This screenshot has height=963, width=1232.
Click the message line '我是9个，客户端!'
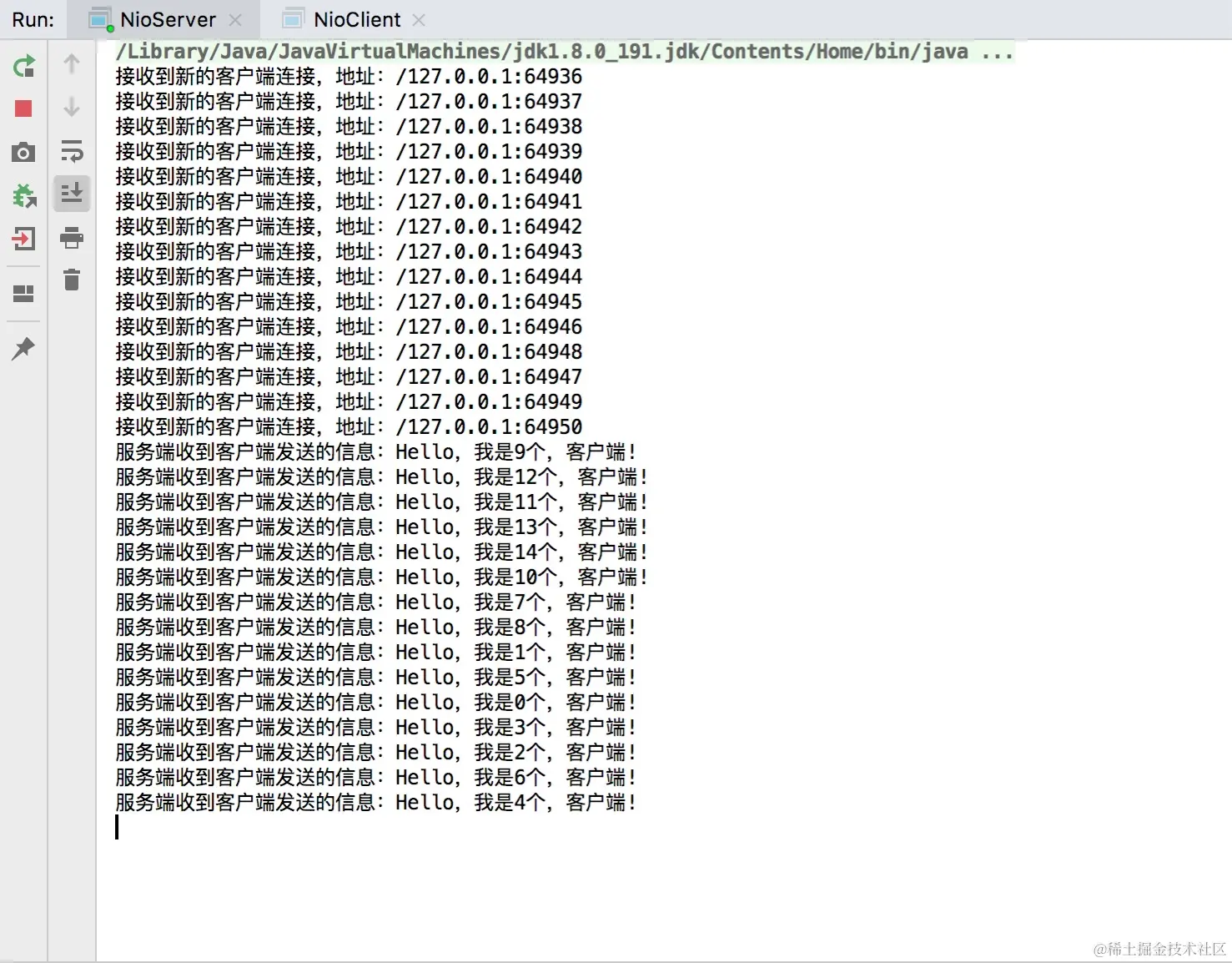pos(376,452)
